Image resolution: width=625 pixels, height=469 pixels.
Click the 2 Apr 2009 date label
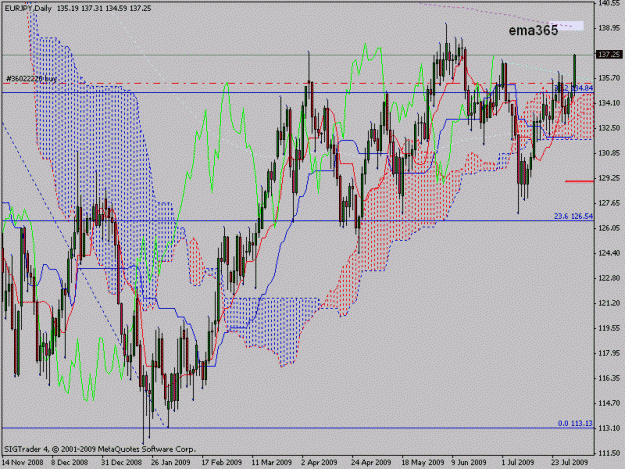point(319,462)
